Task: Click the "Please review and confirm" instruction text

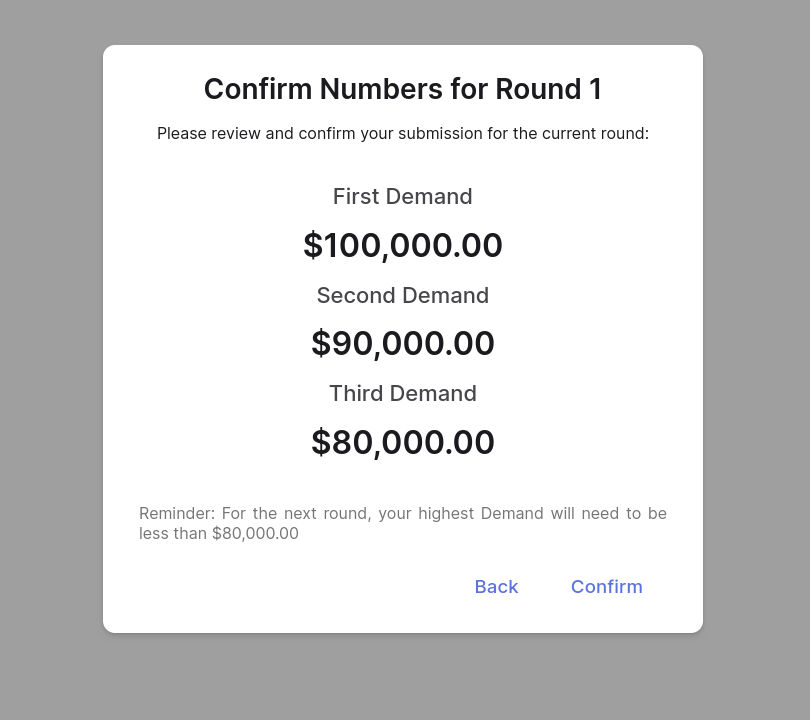Action: [x=403, y=134]
